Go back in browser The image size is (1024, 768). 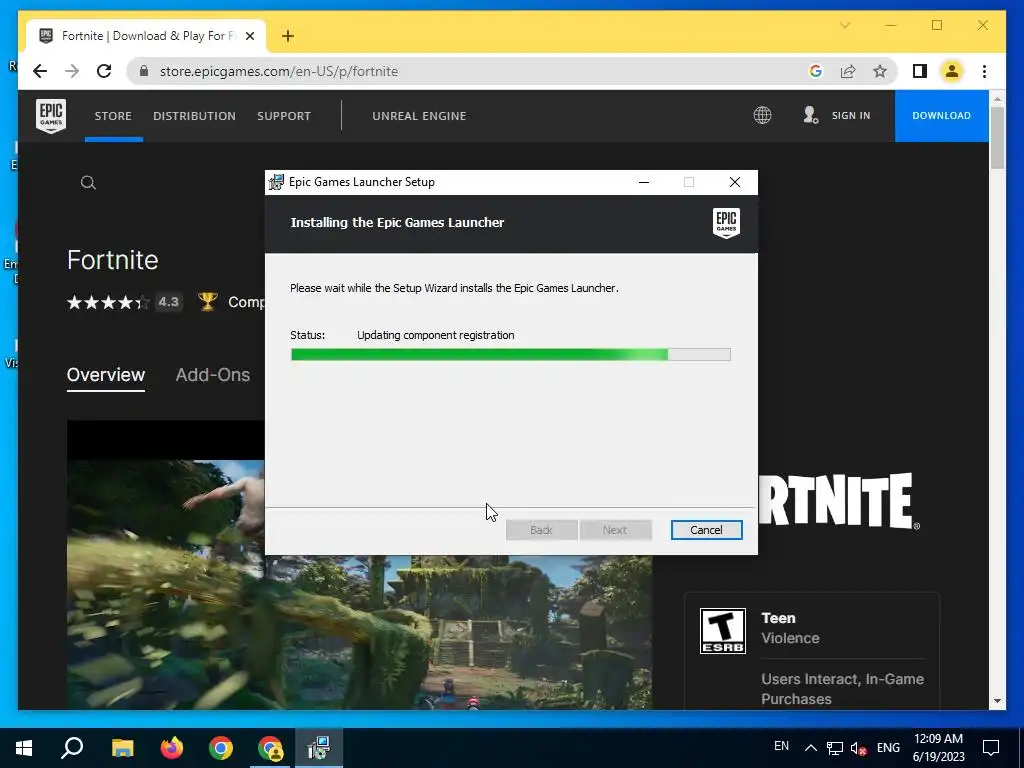tap(40, 71)
